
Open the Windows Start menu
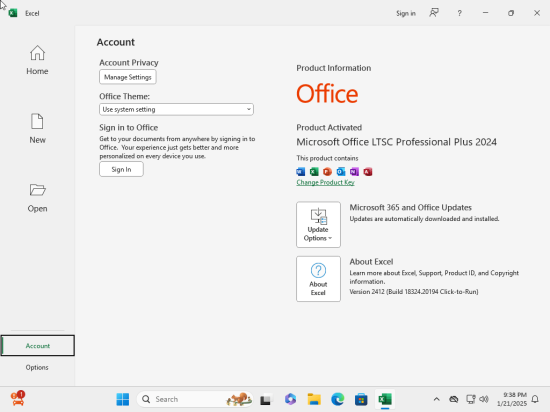122,399
